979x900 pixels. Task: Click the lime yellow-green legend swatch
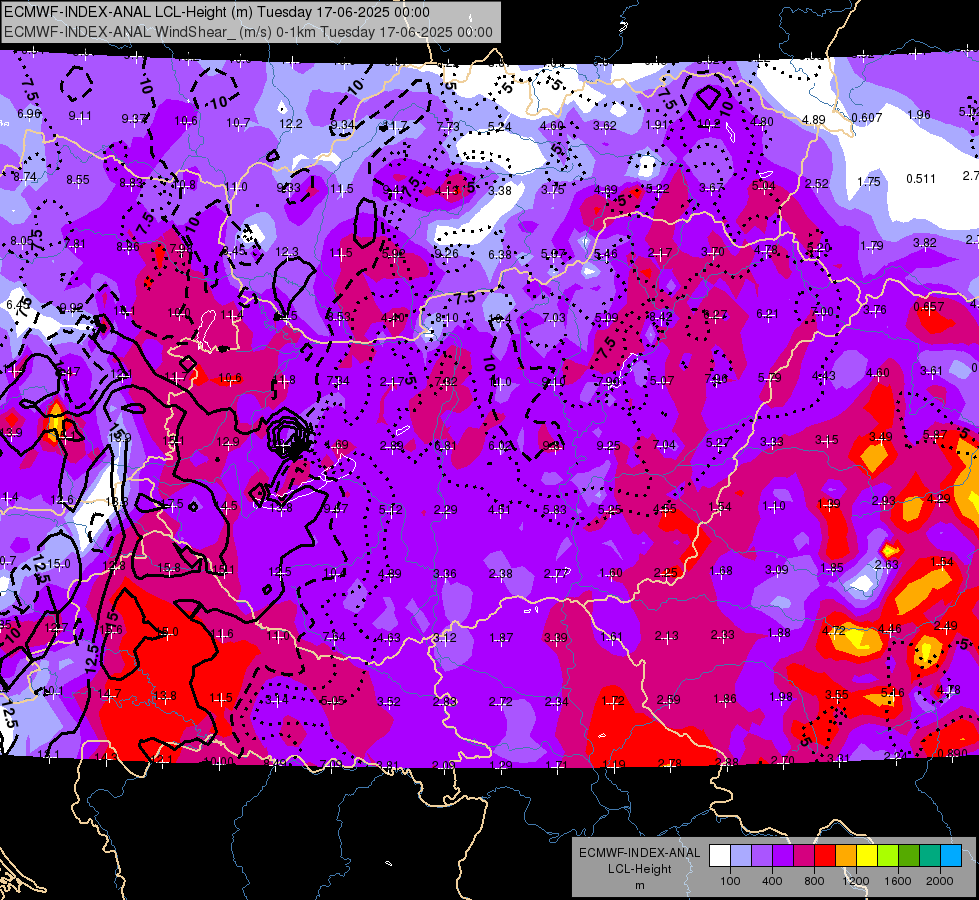coord(888,856)
